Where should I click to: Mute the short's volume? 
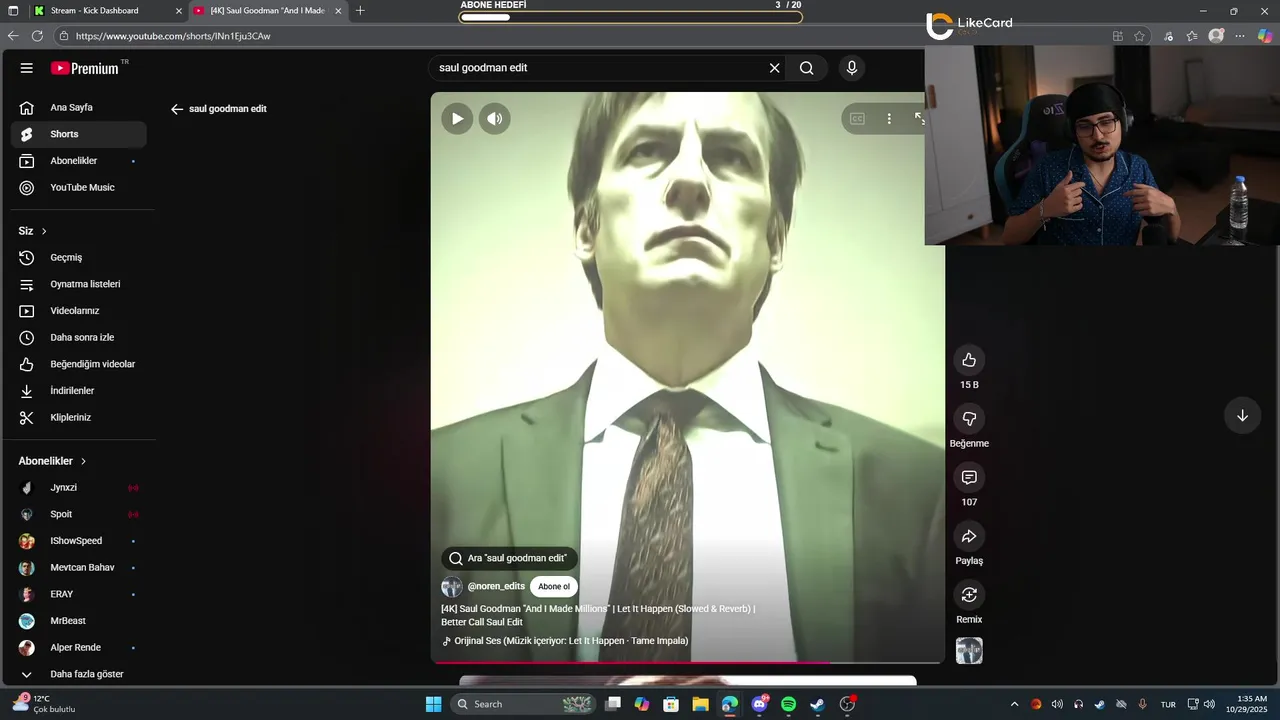[x=494, y=118]
